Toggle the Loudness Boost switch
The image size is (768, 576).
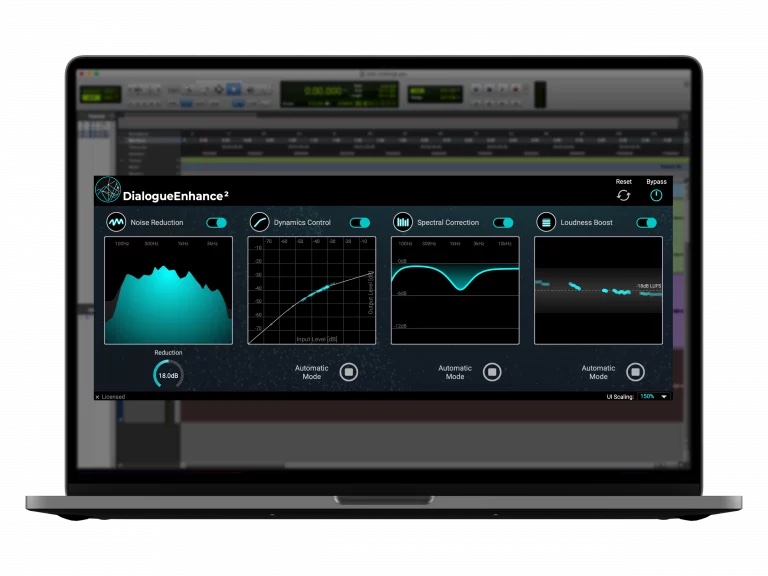[647, 223]
